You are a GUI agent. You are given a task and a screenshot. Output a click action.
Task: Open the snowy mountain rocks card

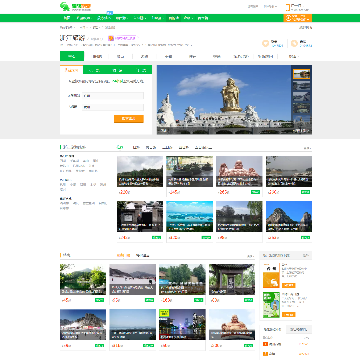click(x=83, y=324)
